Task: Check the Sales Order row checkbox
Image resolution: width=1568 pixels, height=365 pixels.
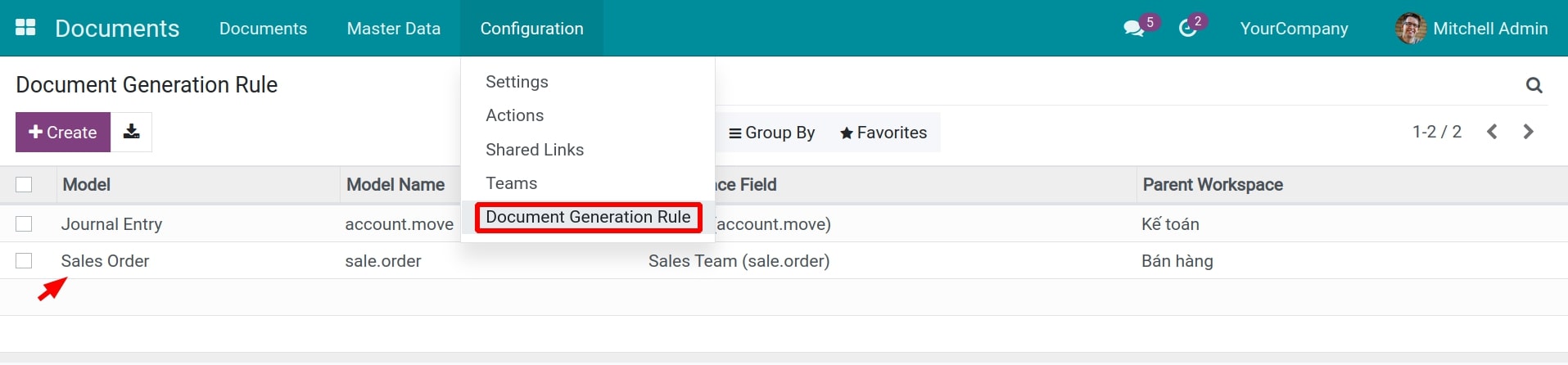Action: pos(24,261)
